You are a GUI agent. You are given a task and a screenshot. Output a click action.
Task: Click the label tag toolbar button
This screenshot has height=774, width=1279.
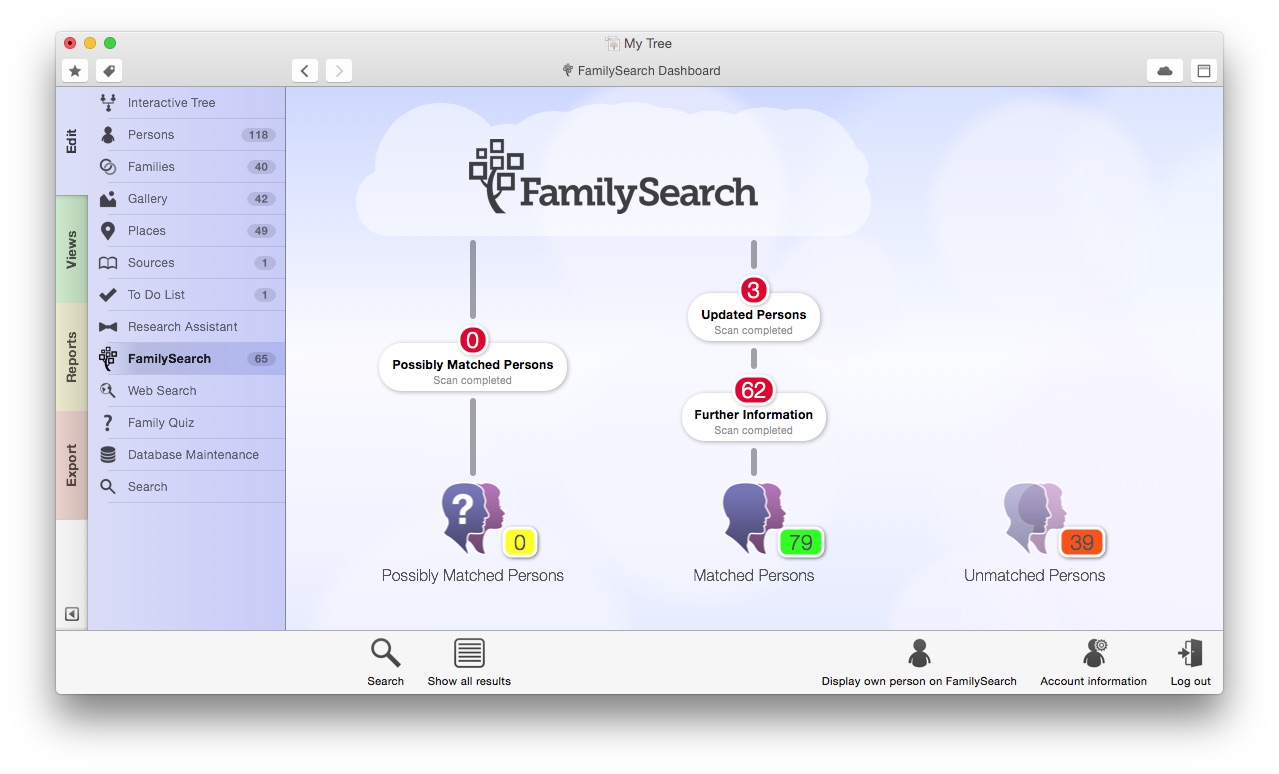tap(109, 71)
